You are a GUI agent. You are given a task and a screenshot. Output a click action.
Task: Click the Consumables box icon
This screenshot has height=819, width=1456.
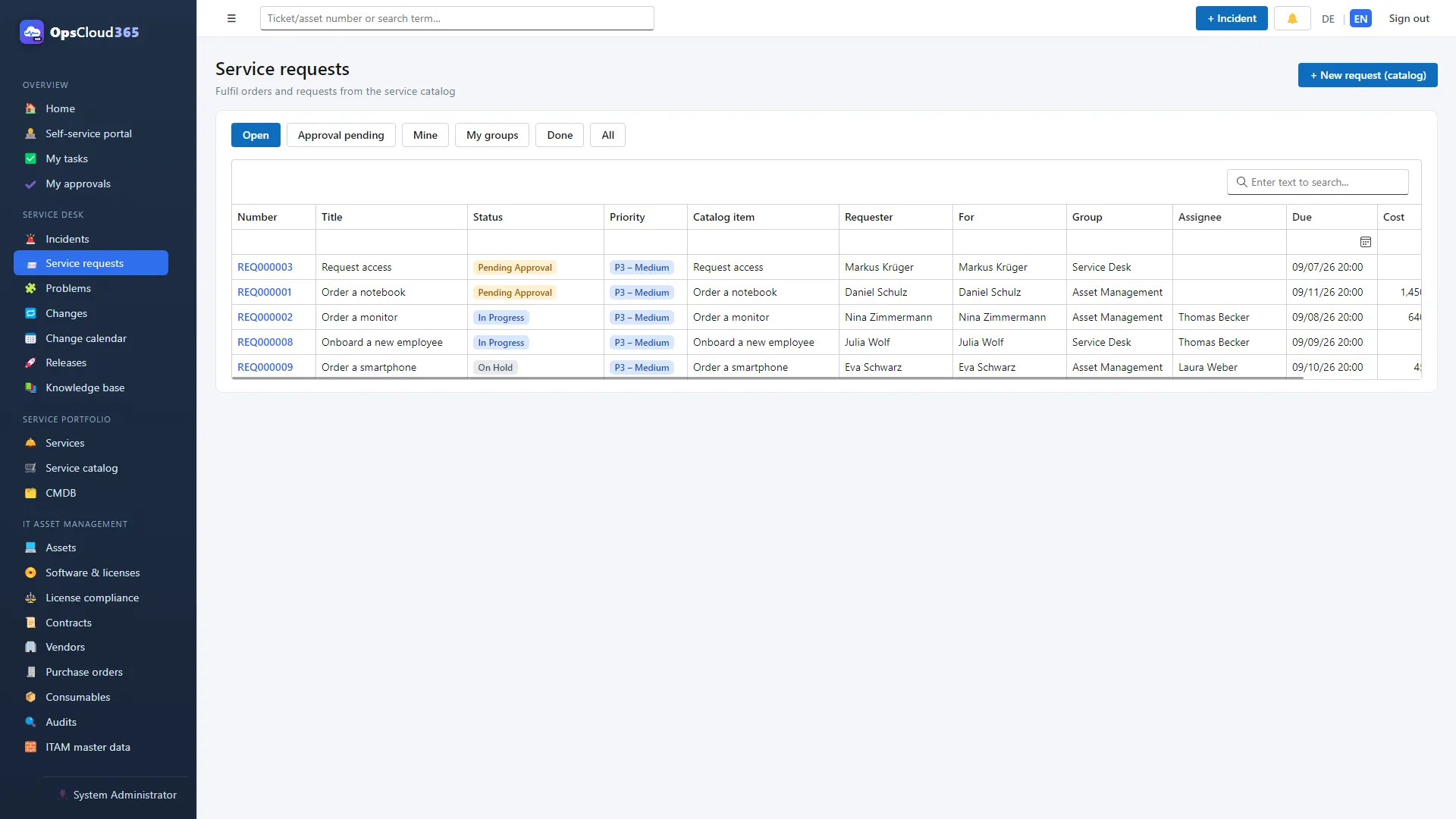pyautogui.click(x=30, y=697)
